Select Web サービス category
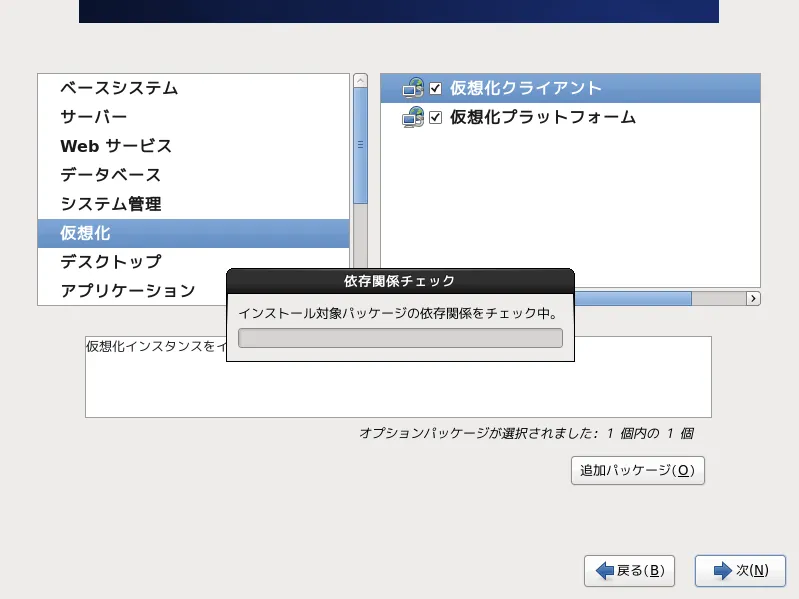799x599 pixels. click(x=194, y=146)
